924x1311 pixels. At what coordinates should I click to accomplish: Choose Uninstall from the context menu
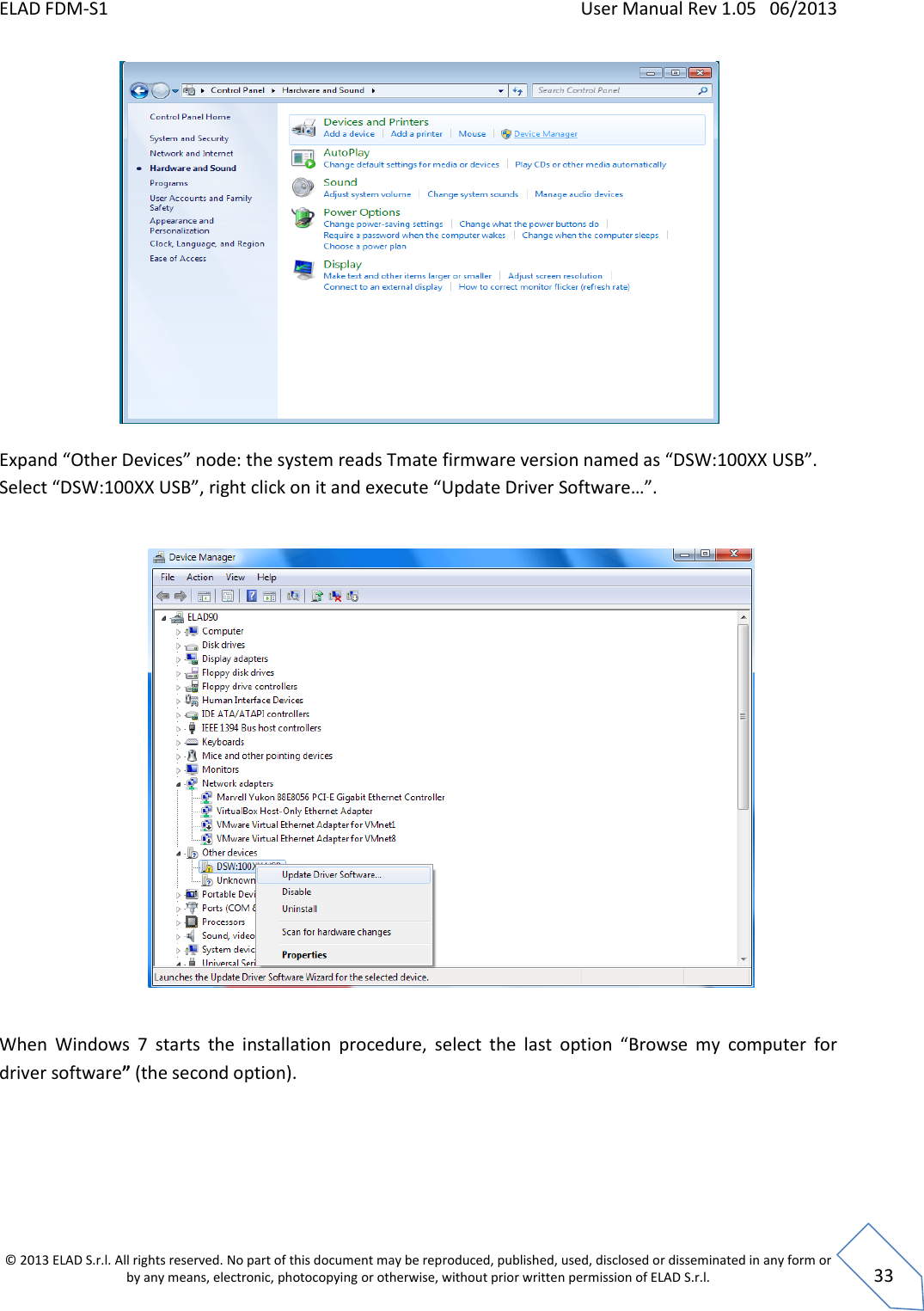click(345, 909)
